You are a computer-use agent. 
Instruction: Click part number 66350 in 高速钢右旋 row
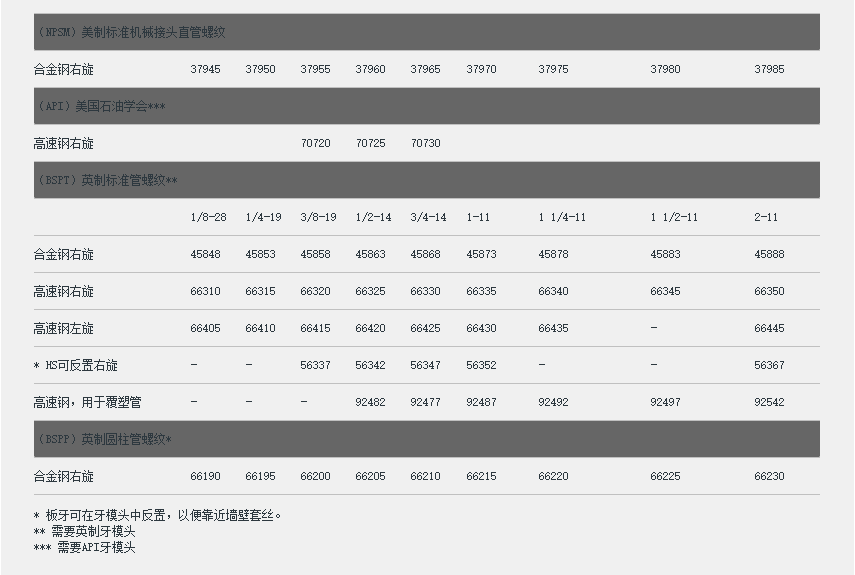(x=769, y=292)
